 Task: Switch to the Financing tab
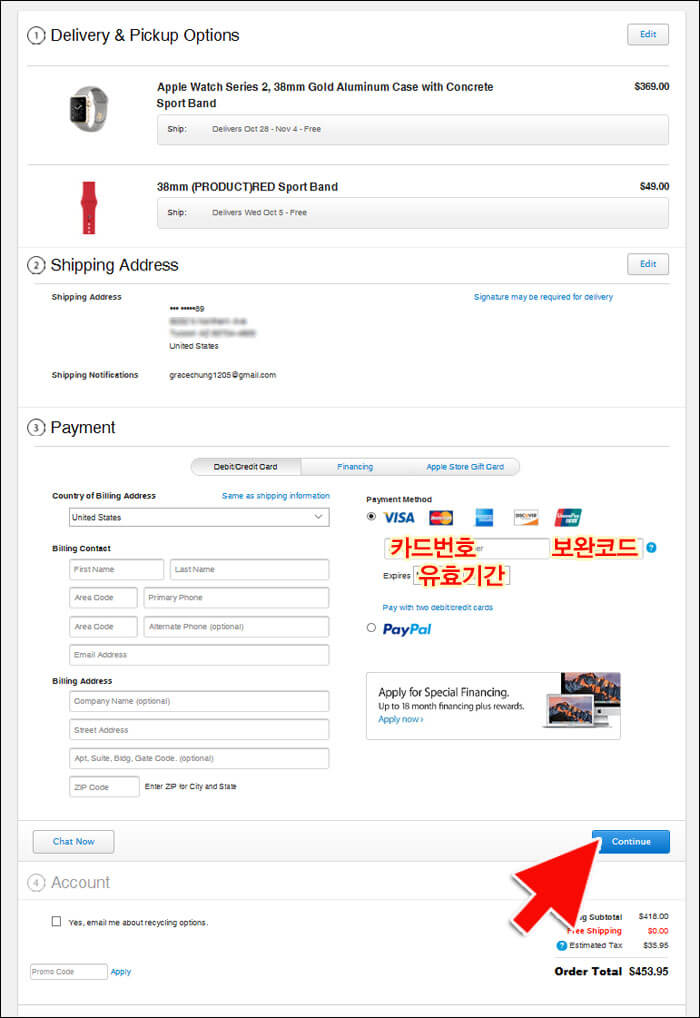pyautogui.click(x=355, y=467)
